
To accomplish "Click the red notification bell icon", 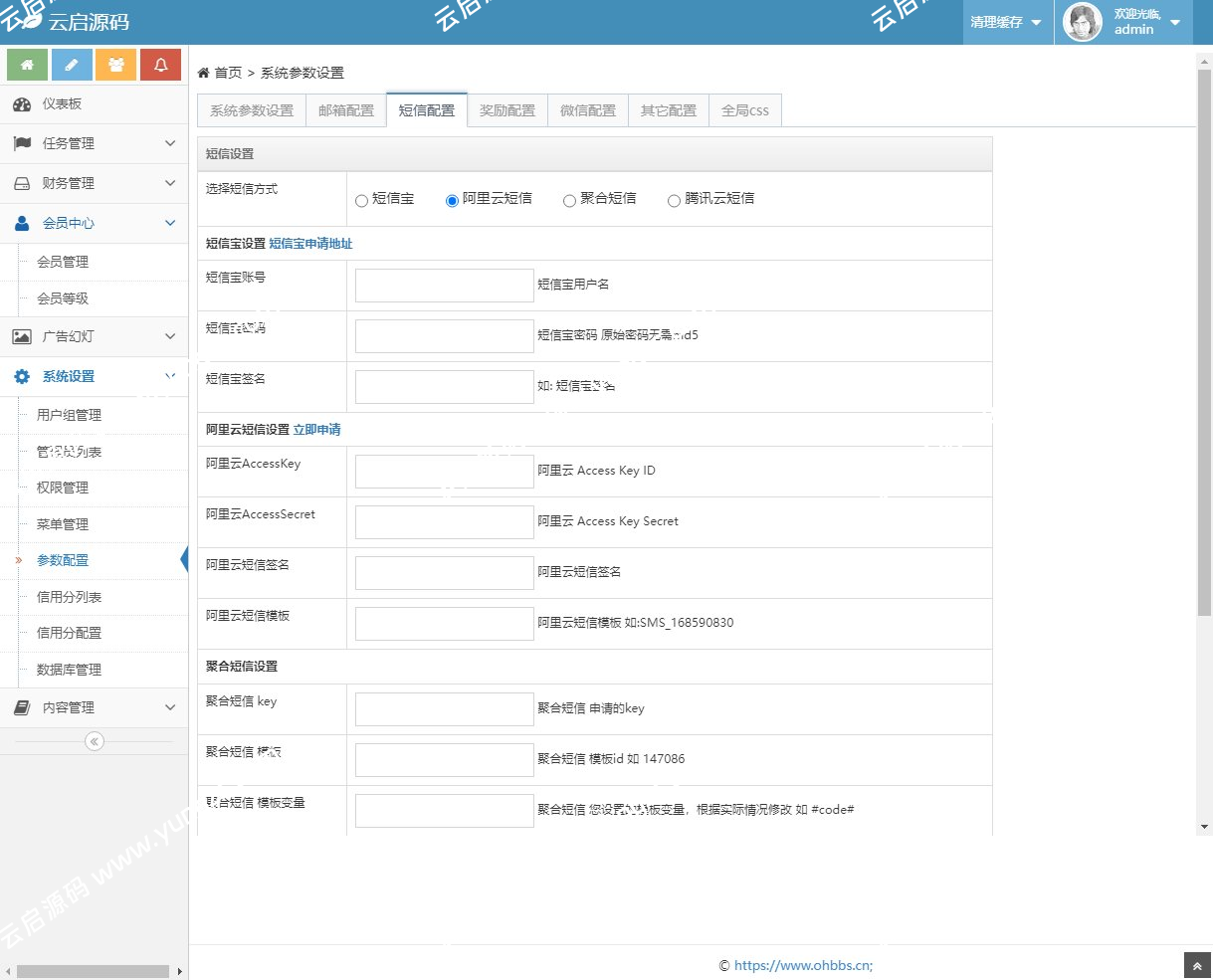I will coord(161,64).
